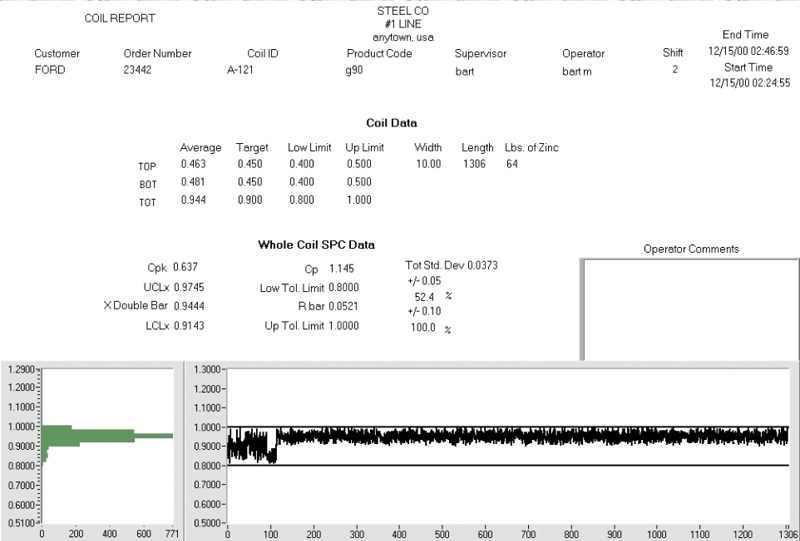Click the BOT average value 0.481
Image resolution: width=800 pixels, height=541 pixels.
click(x=194, y=182)
